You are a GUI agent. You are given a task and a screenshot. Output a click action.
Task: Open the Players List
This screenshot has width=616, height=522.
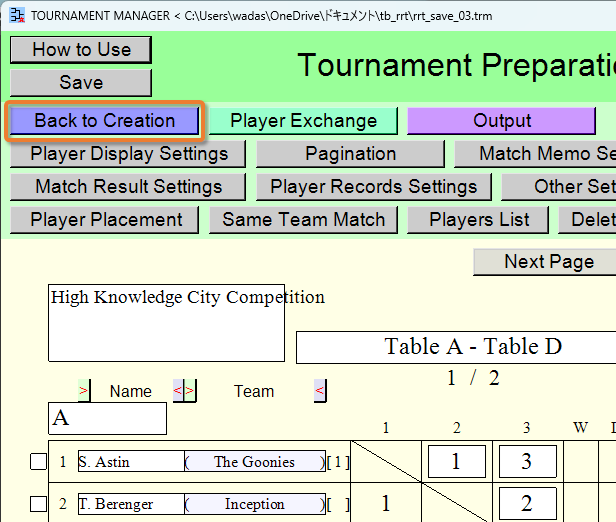click(478, 220)
